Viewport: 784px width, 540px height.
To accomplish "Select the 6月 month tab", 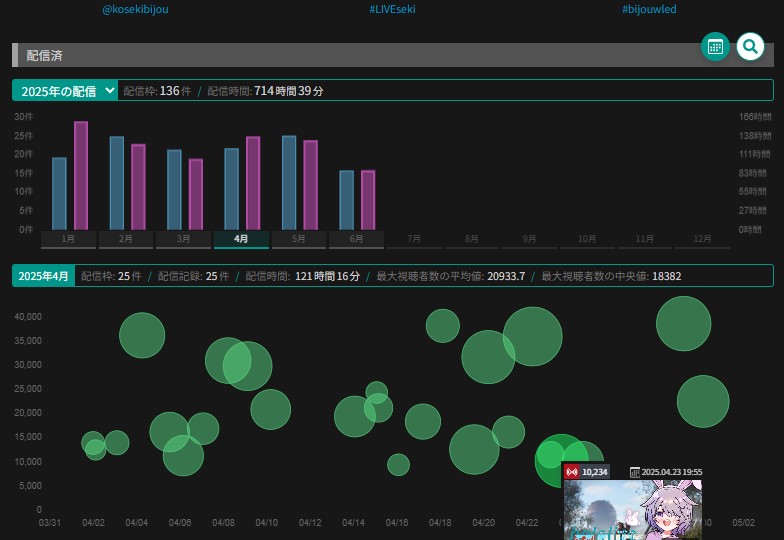I will point(356,239).
